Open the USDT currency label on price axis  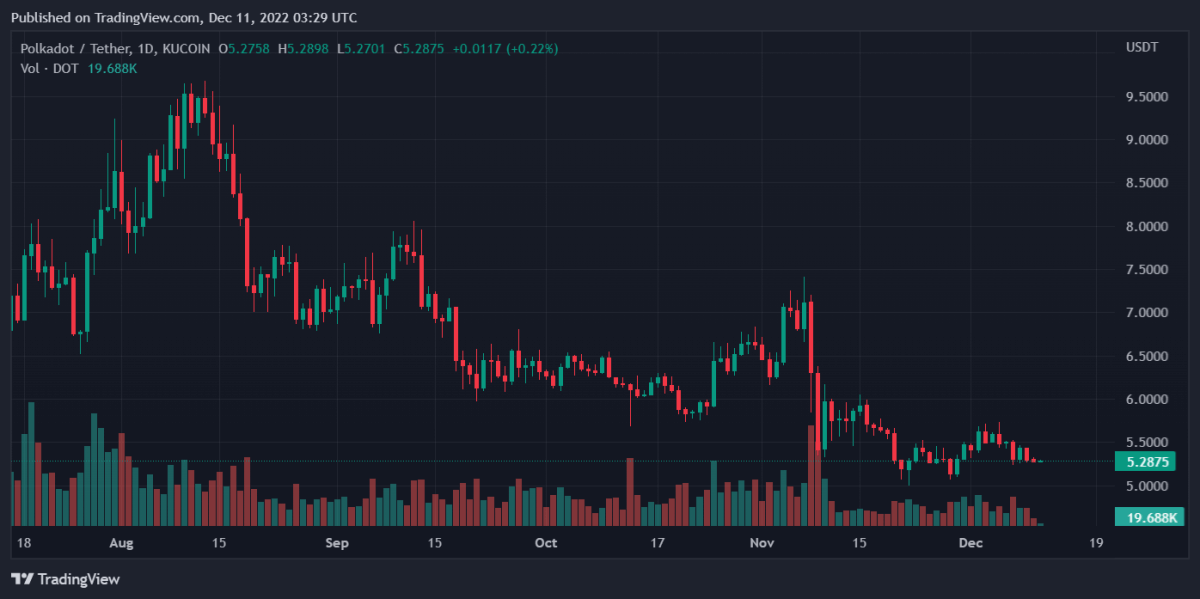coord(1141,48)
